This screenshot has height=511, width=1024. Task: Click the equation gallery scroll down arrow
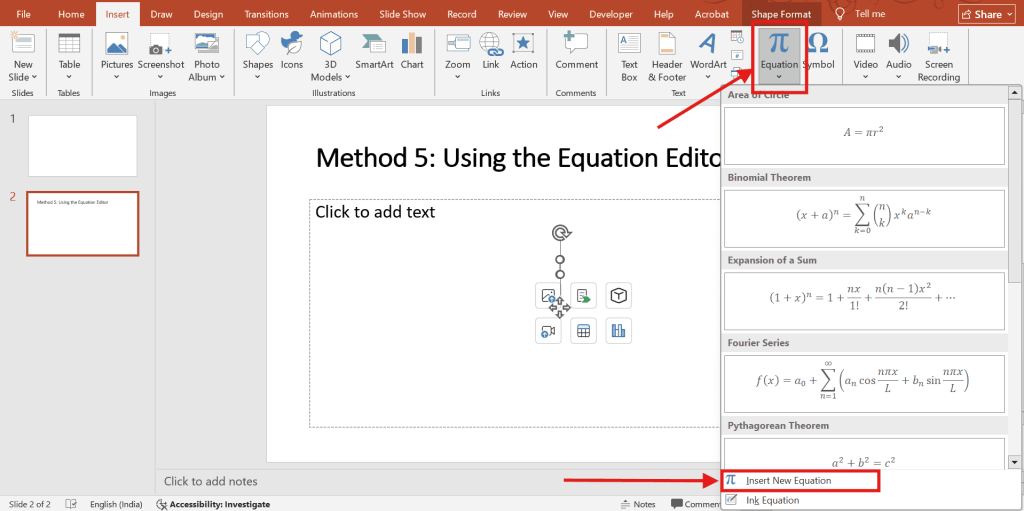pyautogui.click(x=1014, y=462)
